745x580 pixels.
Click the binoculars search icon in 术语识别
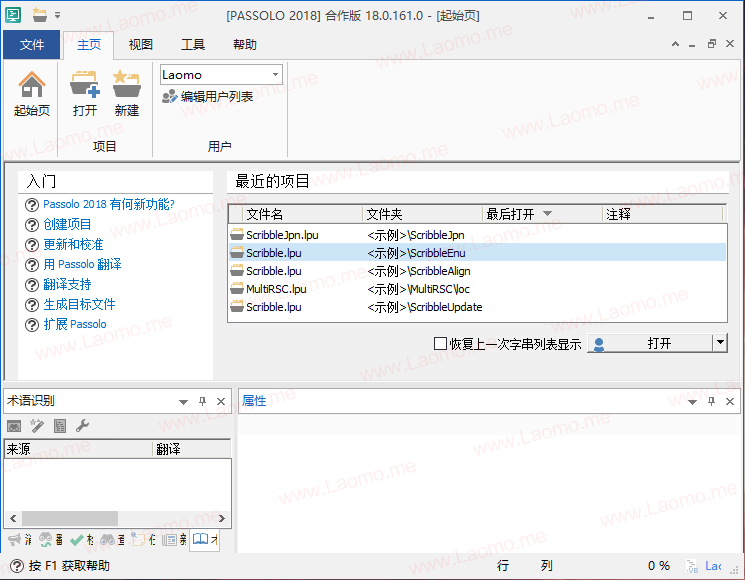click(x=14, y=426)
